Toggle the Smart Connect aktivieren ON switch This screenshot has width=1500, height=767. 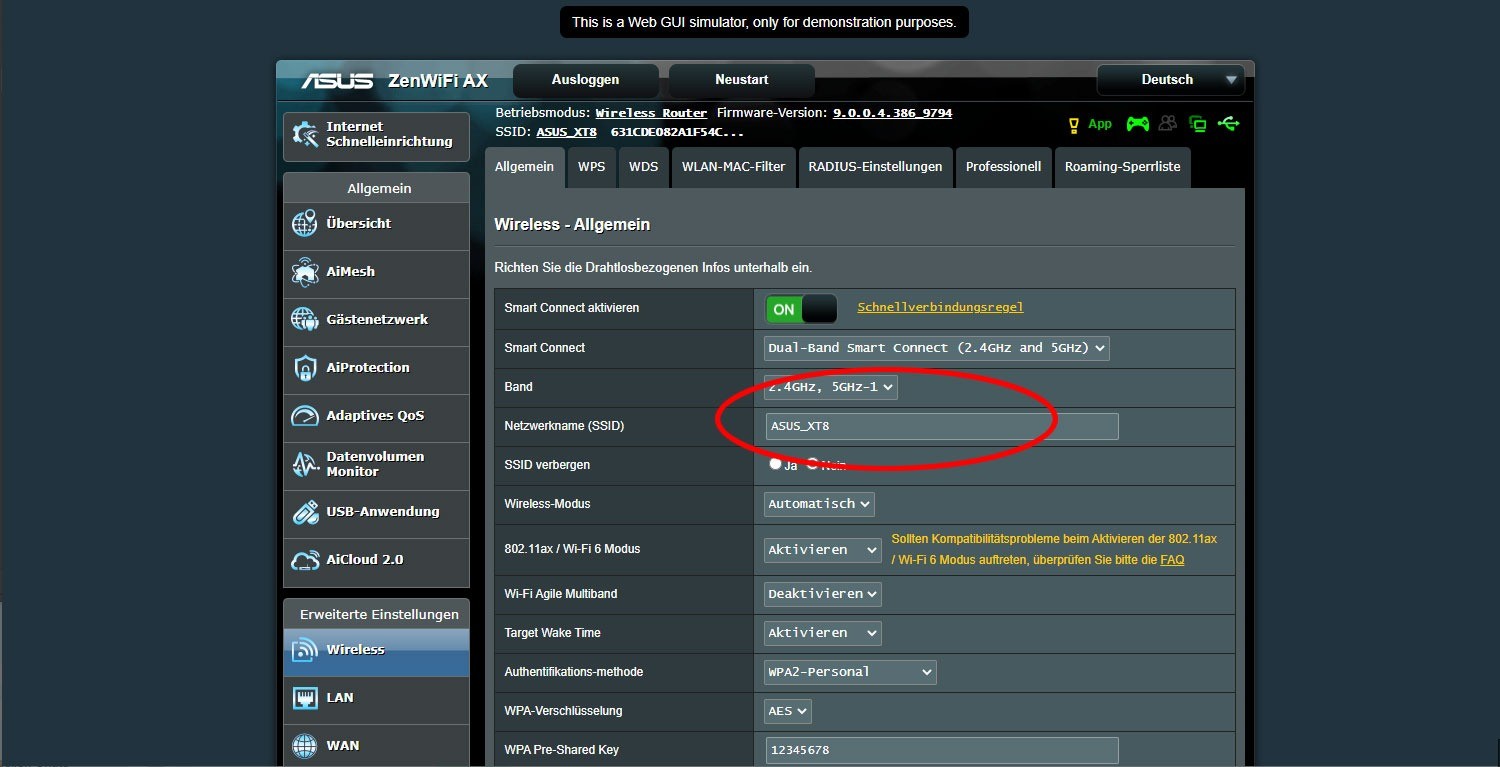coord(801,309)
